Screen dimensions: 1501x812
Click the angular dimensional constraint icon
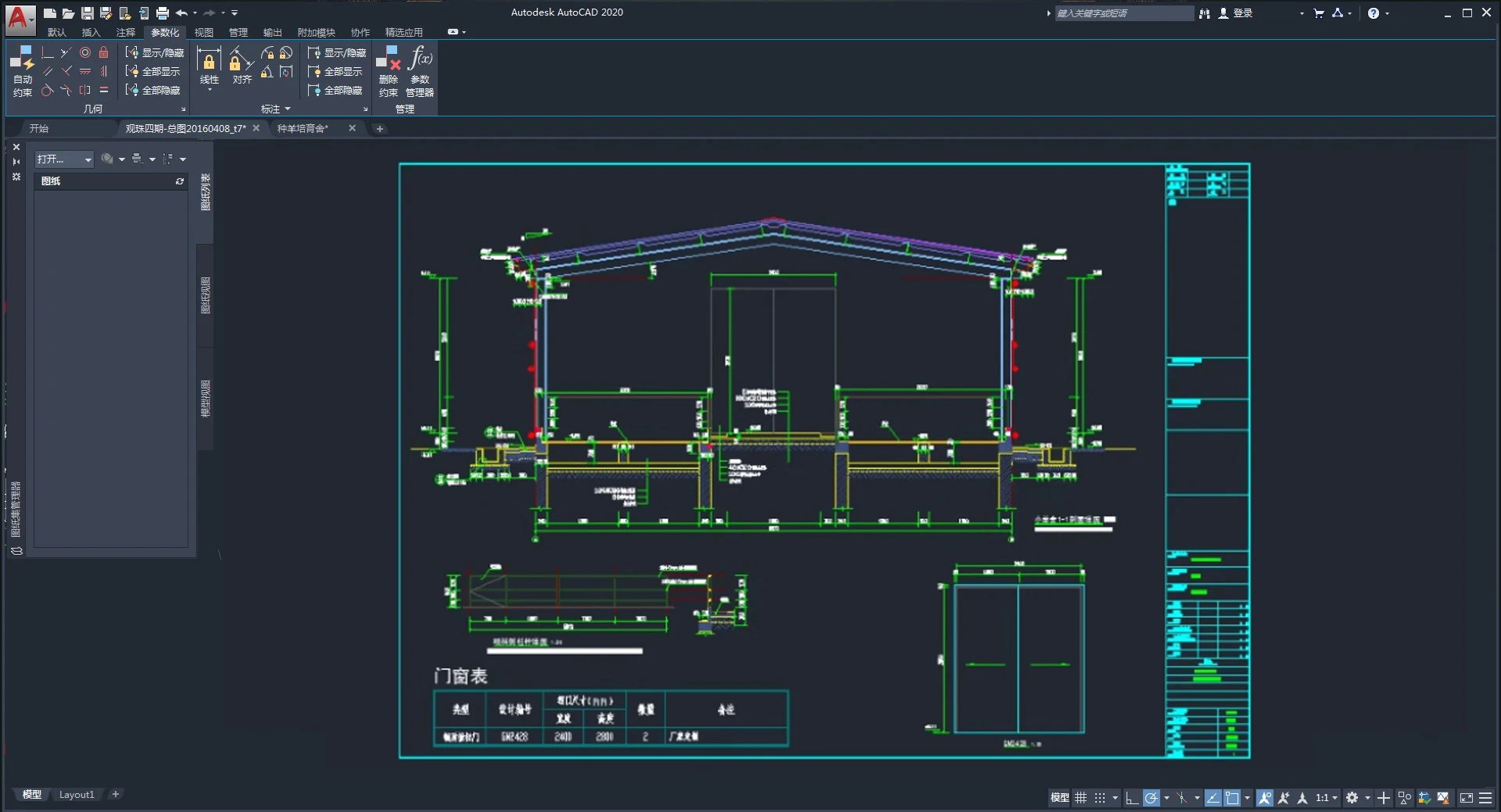pos(267,72)
